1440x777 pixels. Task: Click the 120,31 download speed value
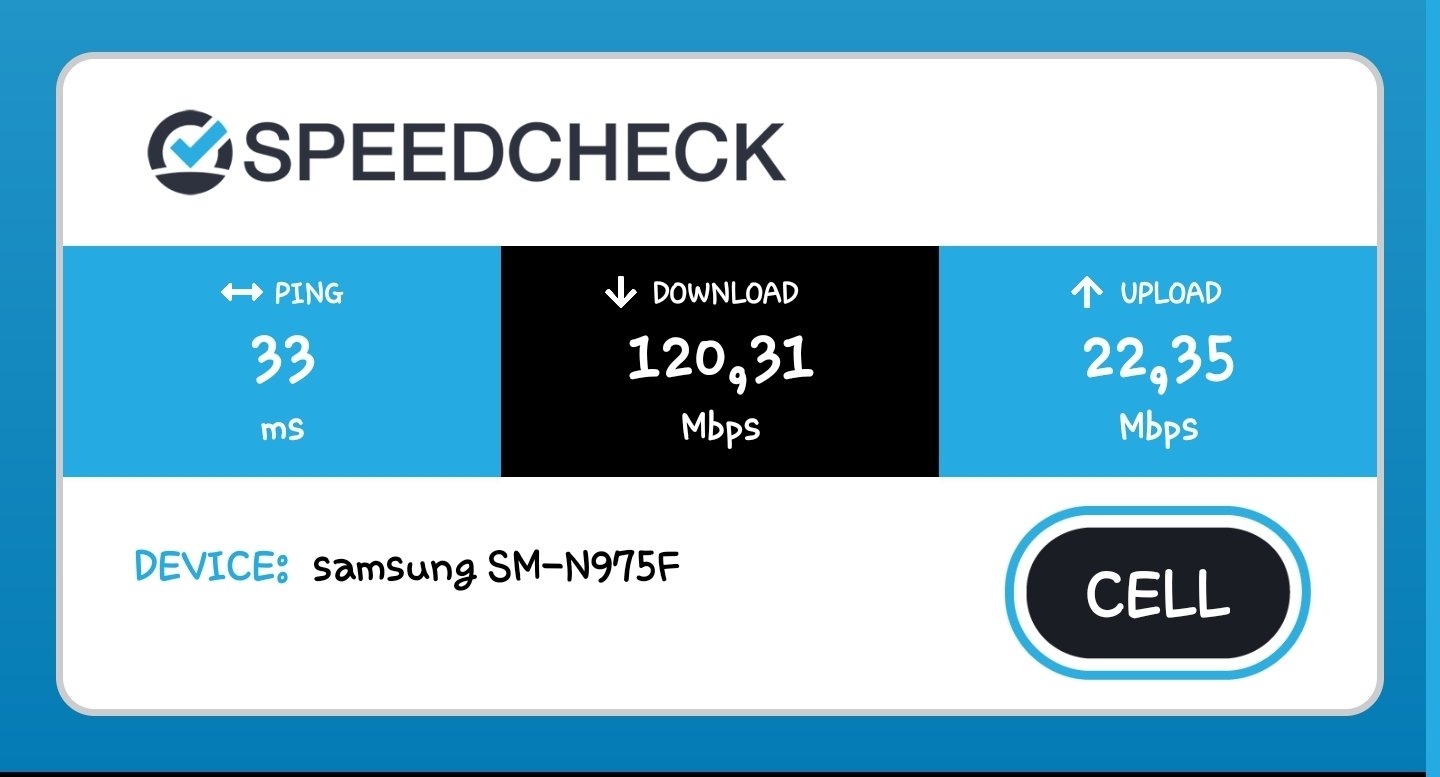720,359
